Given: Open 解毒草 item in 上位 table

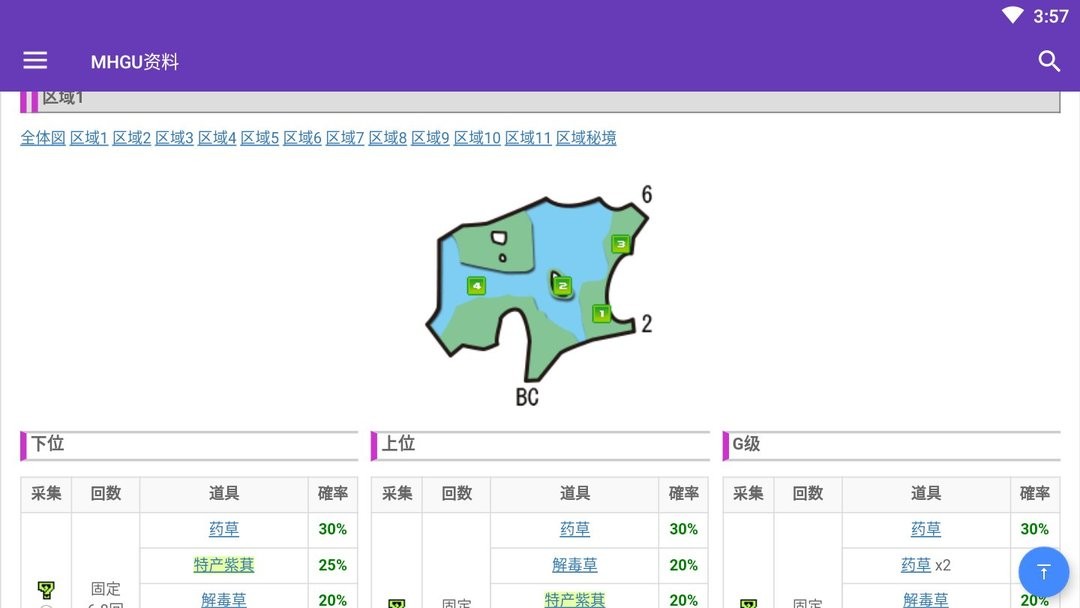Looking at the screenshot, I should [575, 565].
